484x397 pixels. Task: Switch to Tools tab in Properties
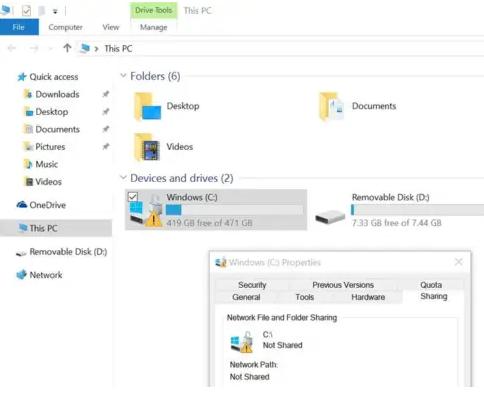(304, 297)
